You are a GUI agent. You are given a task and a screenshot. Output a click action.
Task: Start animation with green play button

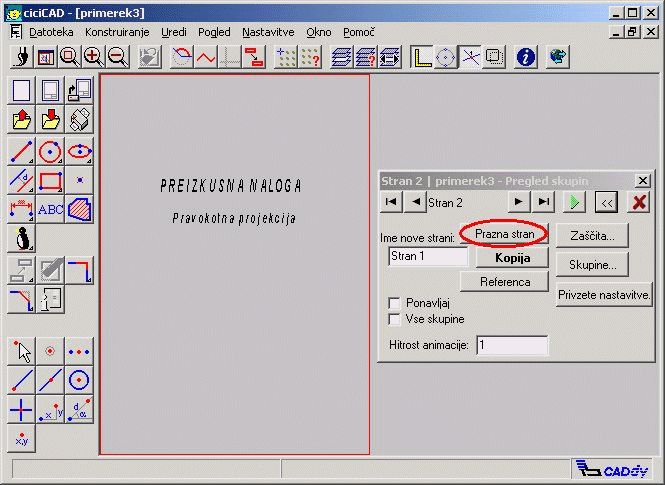click(574, 202)
